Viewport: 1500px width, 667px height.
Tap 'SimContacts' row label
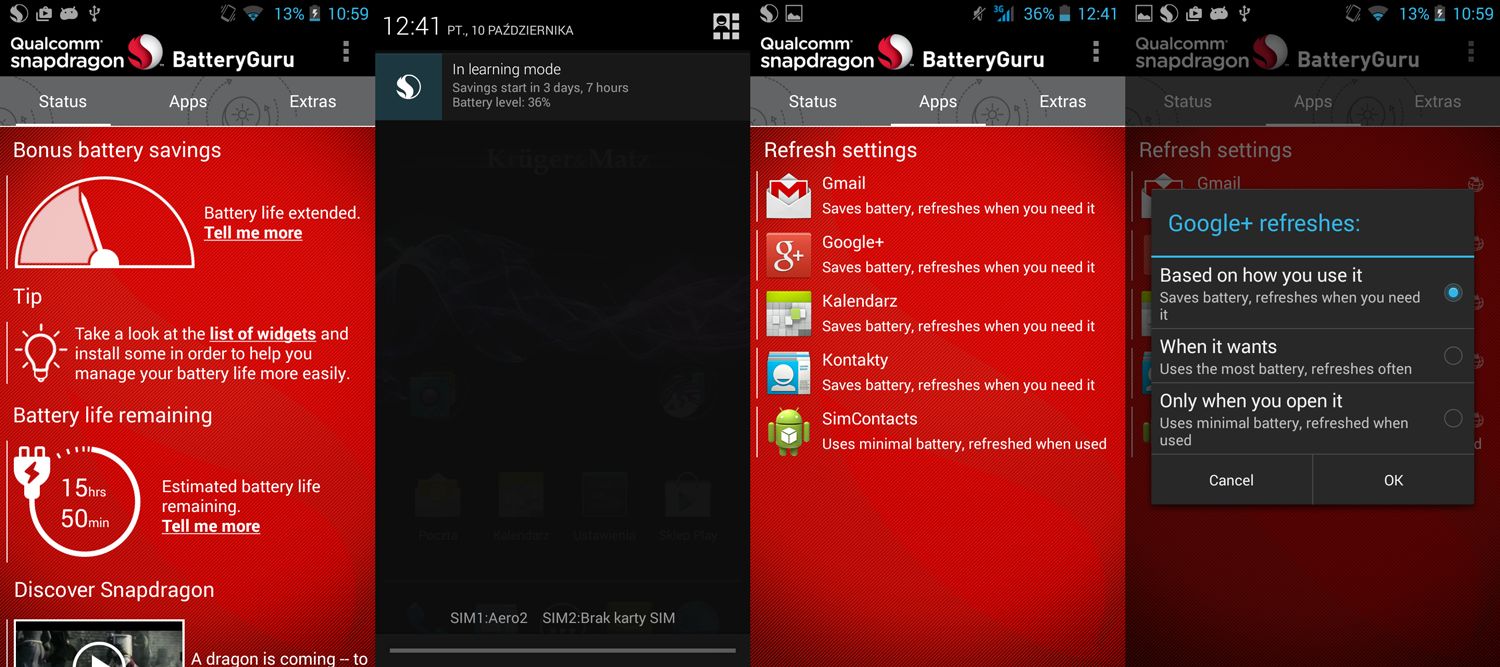coord(870,419)
